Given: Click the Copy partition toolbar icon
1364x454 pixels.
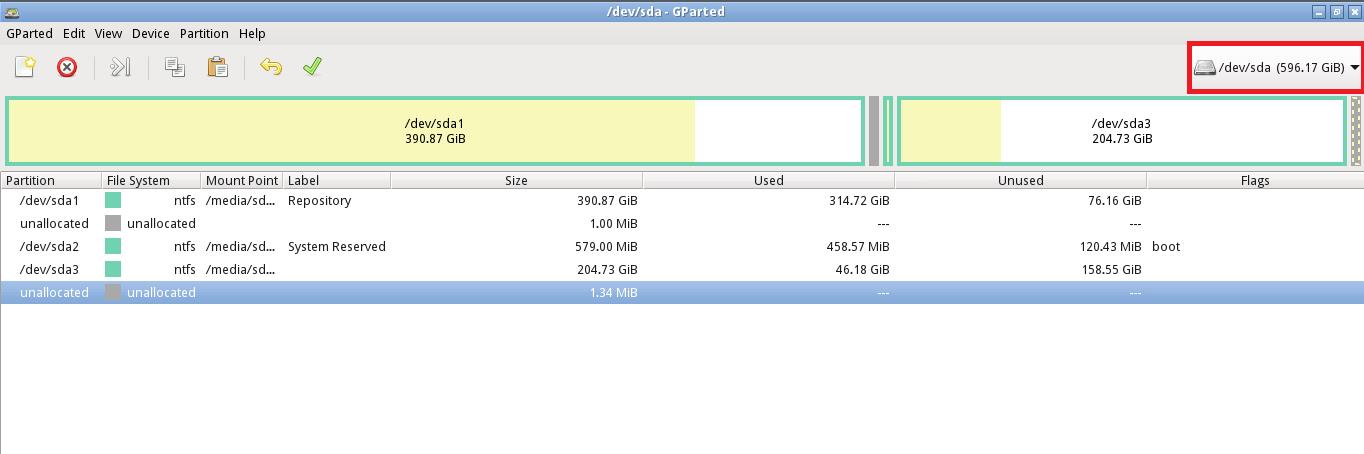Looking at the screenshot, I should tap(175, 67).
